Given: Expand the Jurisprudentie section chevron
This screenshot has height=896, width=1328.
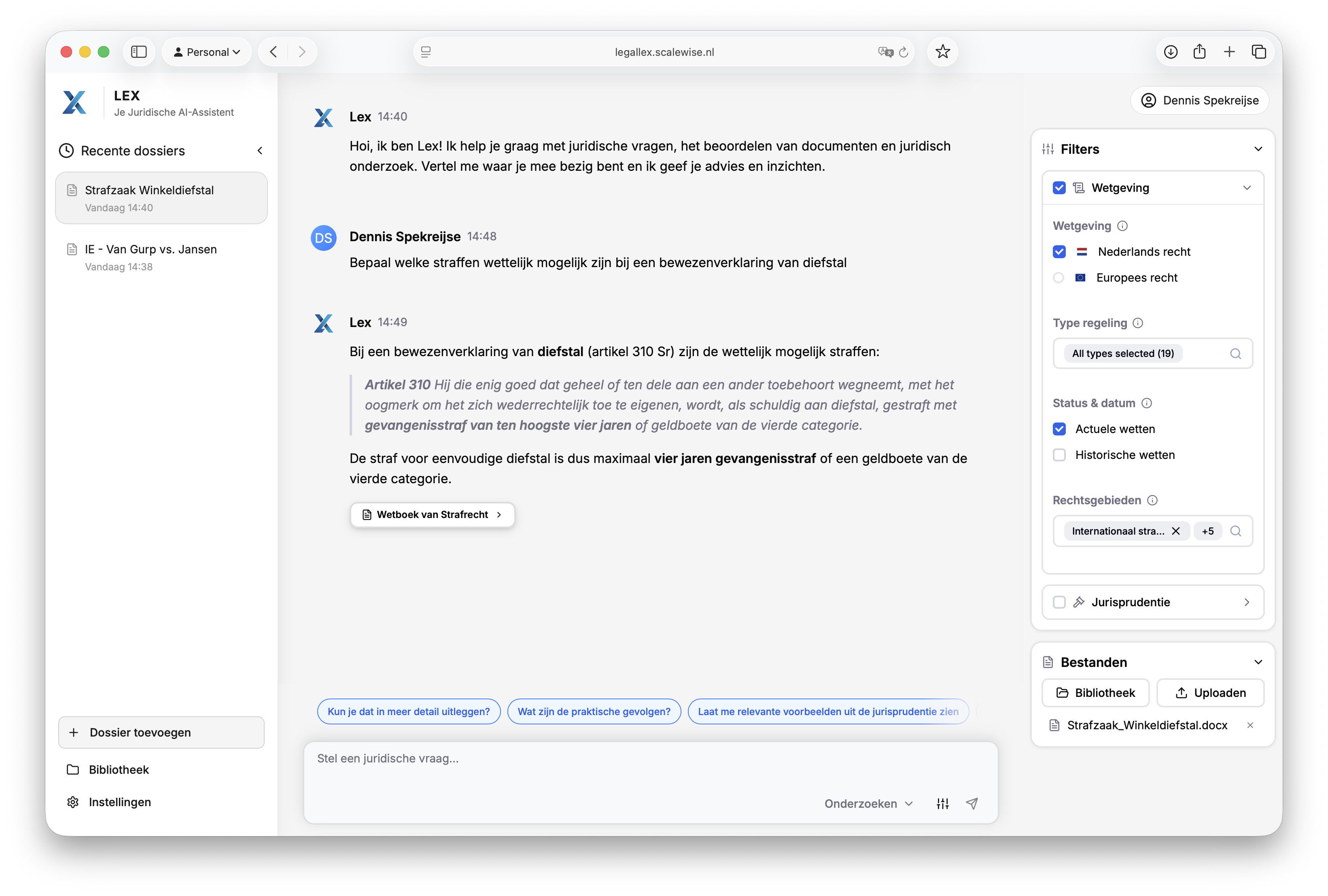Looking at the screenshot, I should [x=1247, y=602].
